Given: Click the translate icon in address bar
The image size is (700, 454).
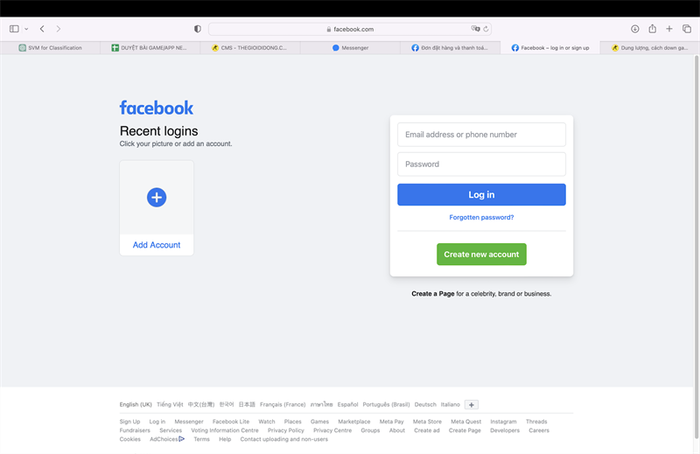Looking at the screenshot, I should click(x=475, y=29).
